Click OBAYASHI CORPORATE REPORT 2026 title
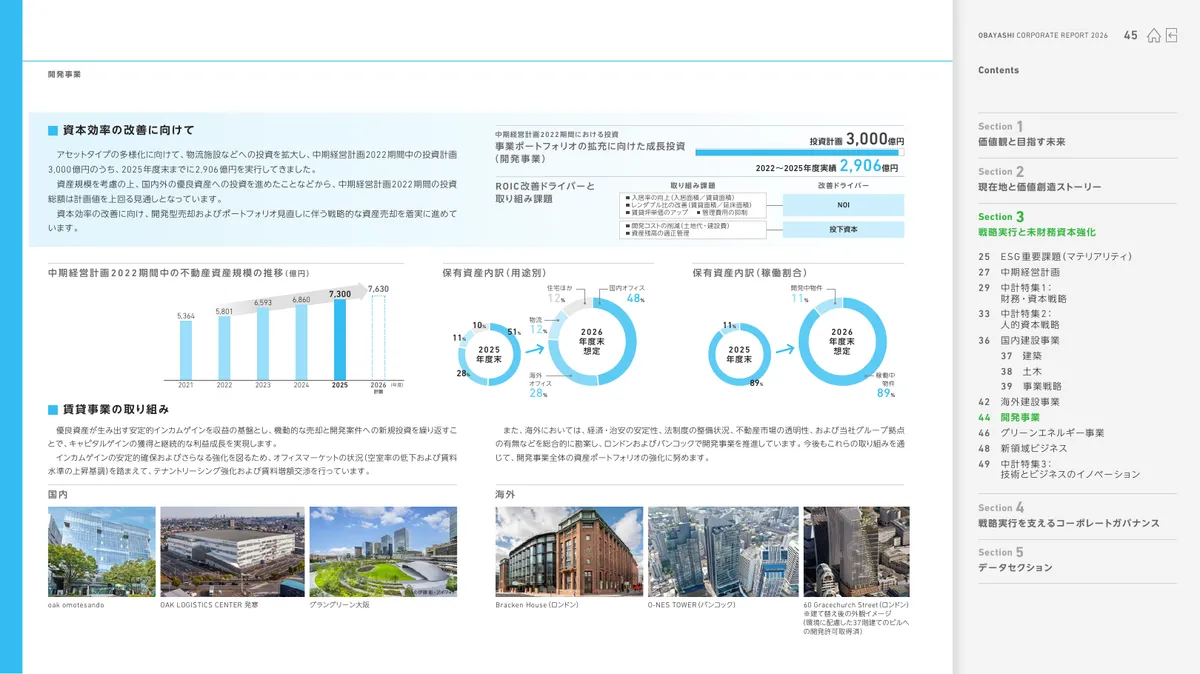The width and height of the screenshot is (1200, 674). click(1043, 35)
